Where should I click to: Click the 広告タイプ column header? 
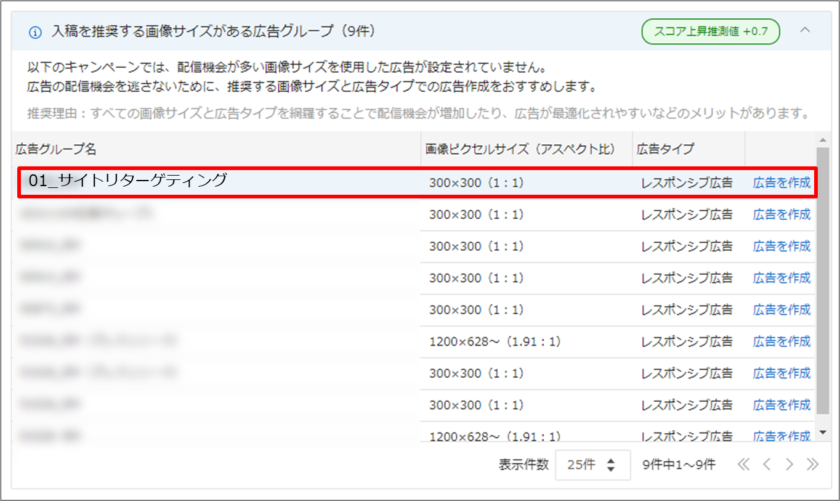click(665, 149)
